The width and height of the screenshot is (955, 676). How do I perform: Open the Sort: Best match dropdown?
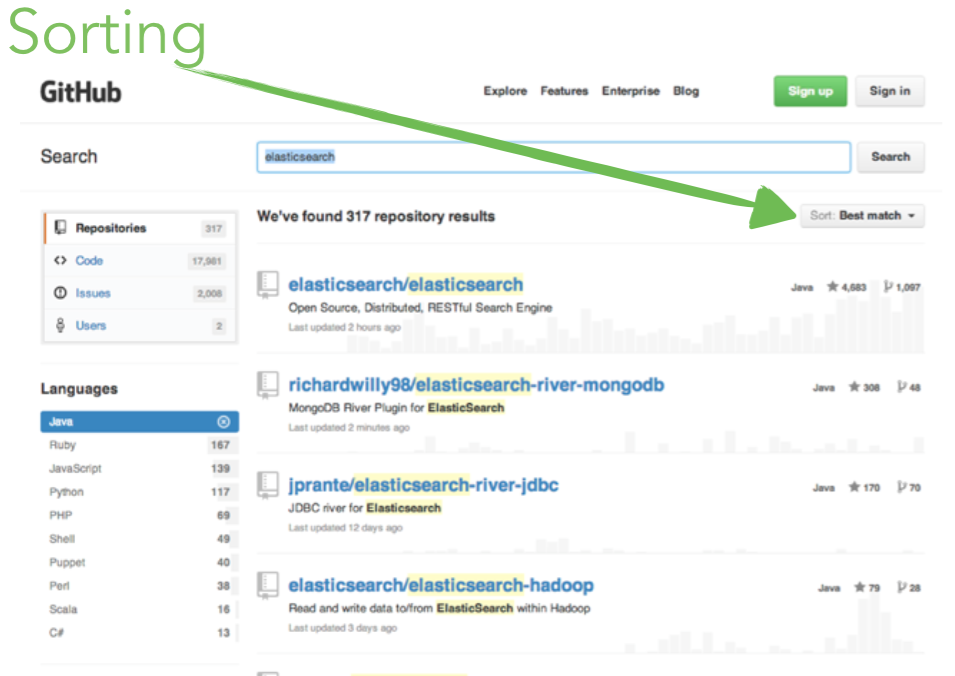(862, 216)
